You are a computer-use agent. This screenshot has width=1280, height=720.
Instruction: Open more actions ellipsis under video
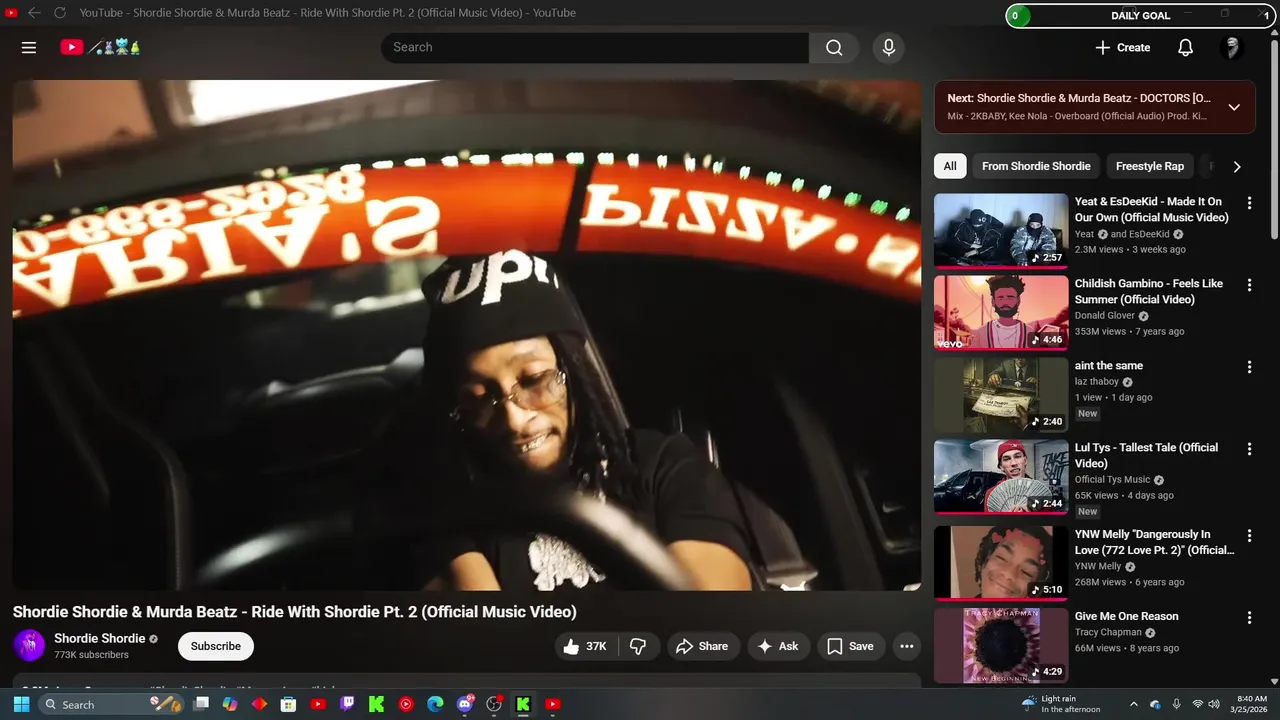pos(906,646)
